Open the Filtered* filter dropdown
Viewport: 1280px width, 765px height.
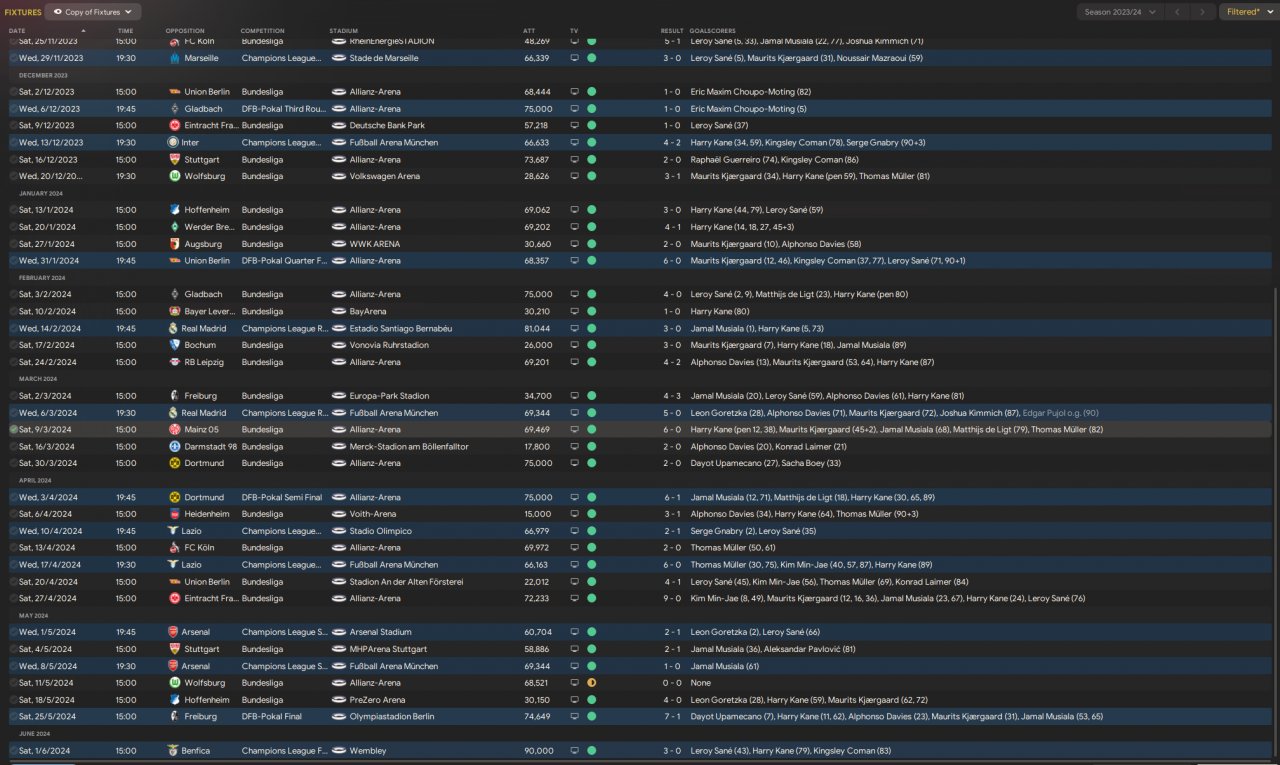click(x=1248, y=12)
